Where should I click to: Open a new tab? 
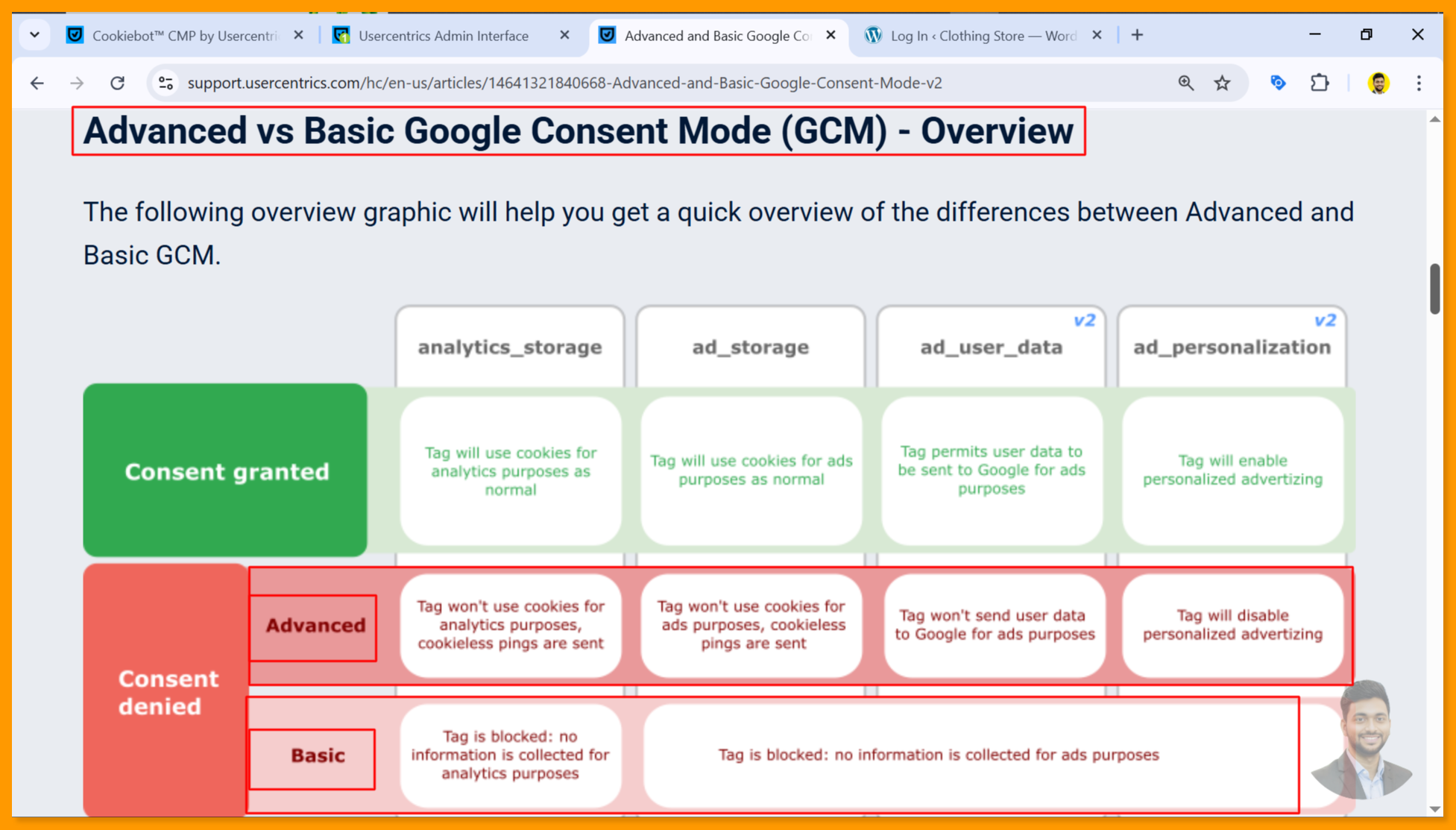coord(1137,35)
